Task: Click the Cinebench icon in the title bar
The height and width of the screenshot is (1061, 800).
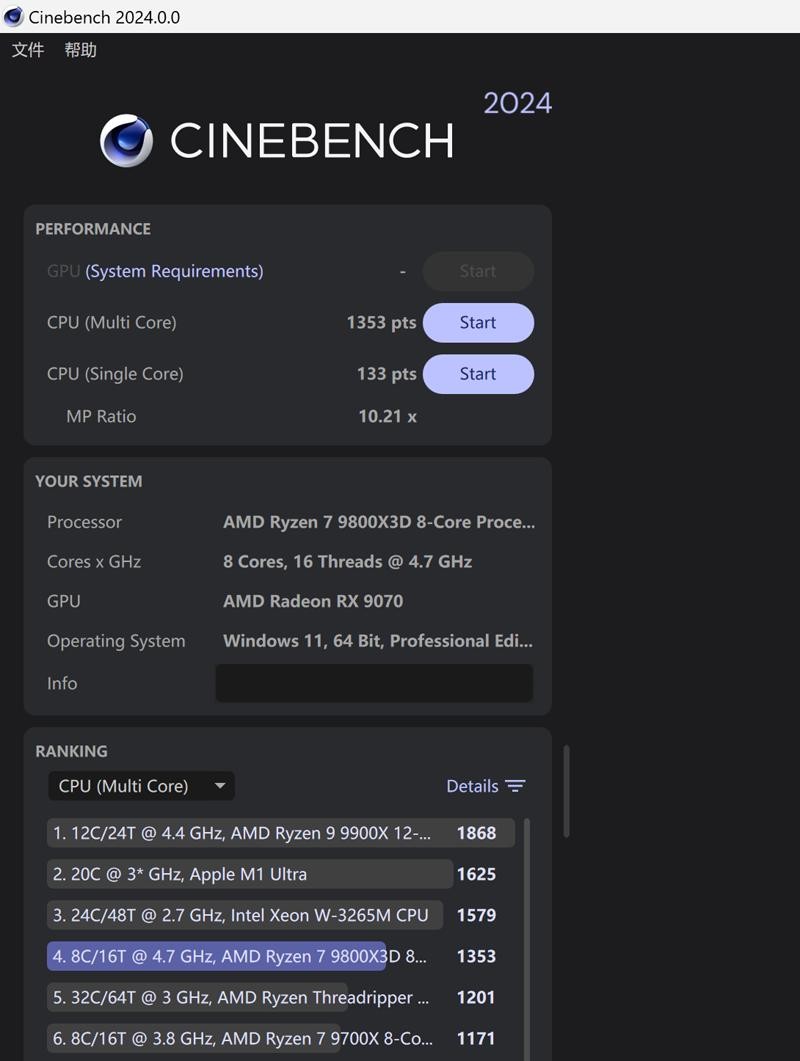Action: coord(12,16)
